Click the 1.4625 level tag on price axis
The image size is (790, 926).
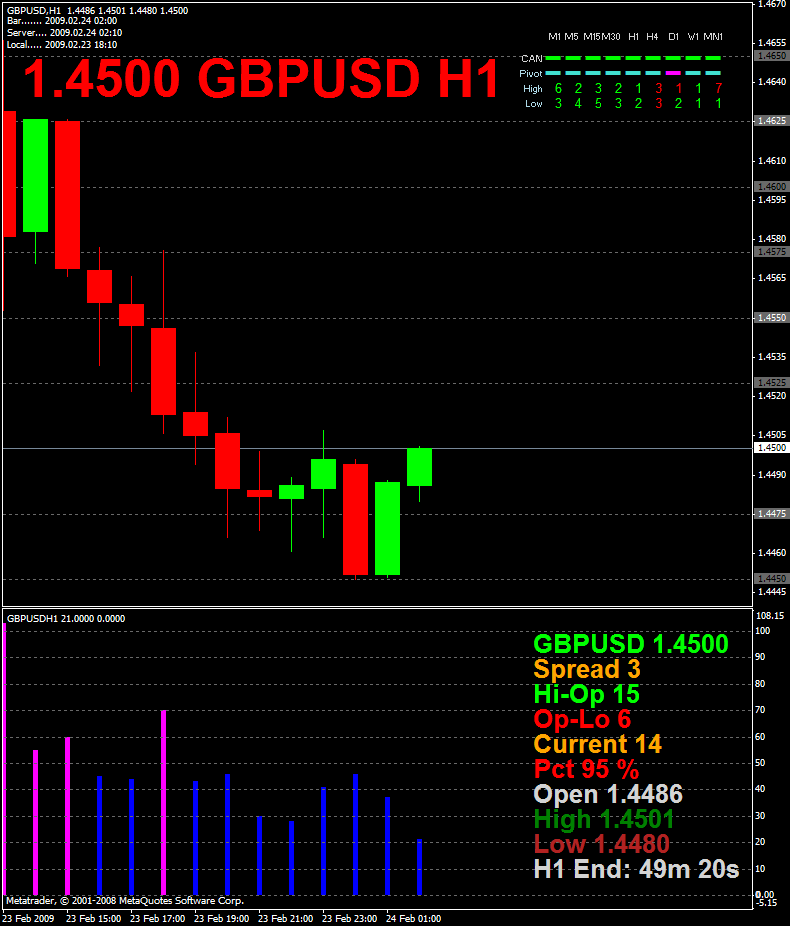[772, 121]
